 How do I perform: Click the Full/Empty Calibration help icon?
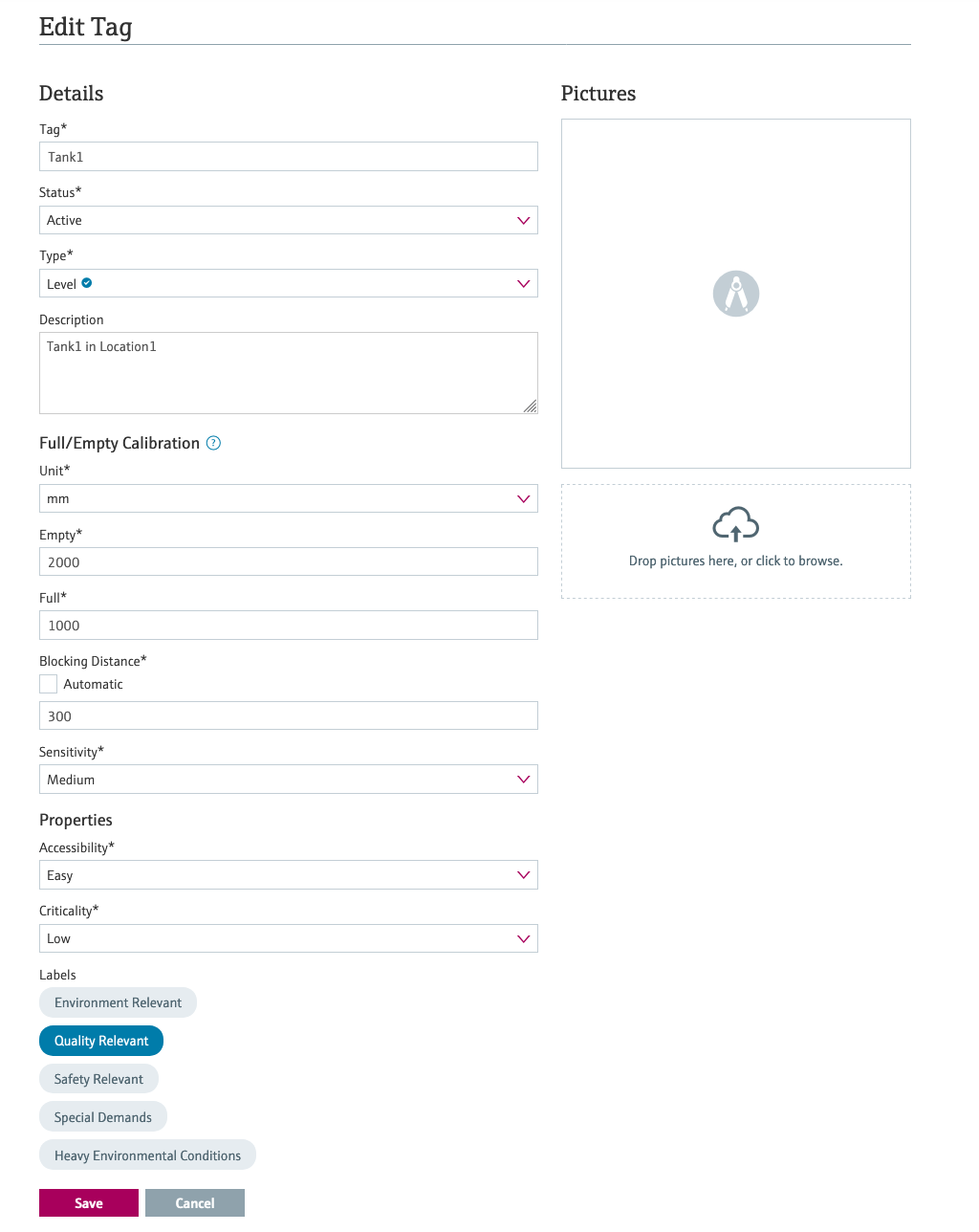coord(214,443)
